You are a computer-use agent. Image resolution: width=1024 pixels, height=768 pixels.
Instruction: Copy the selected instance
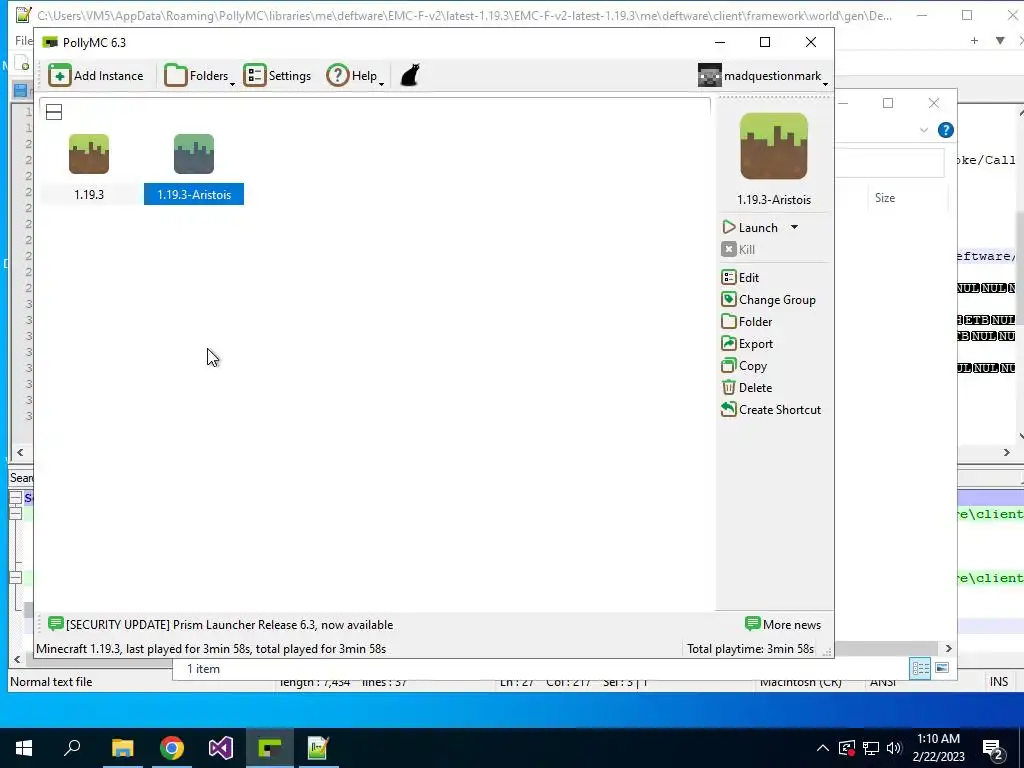pyautogui.click(x=744, y=366)
